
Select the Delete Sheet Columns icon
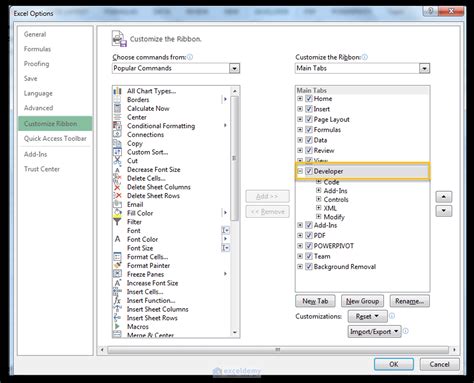coord(117,187)
